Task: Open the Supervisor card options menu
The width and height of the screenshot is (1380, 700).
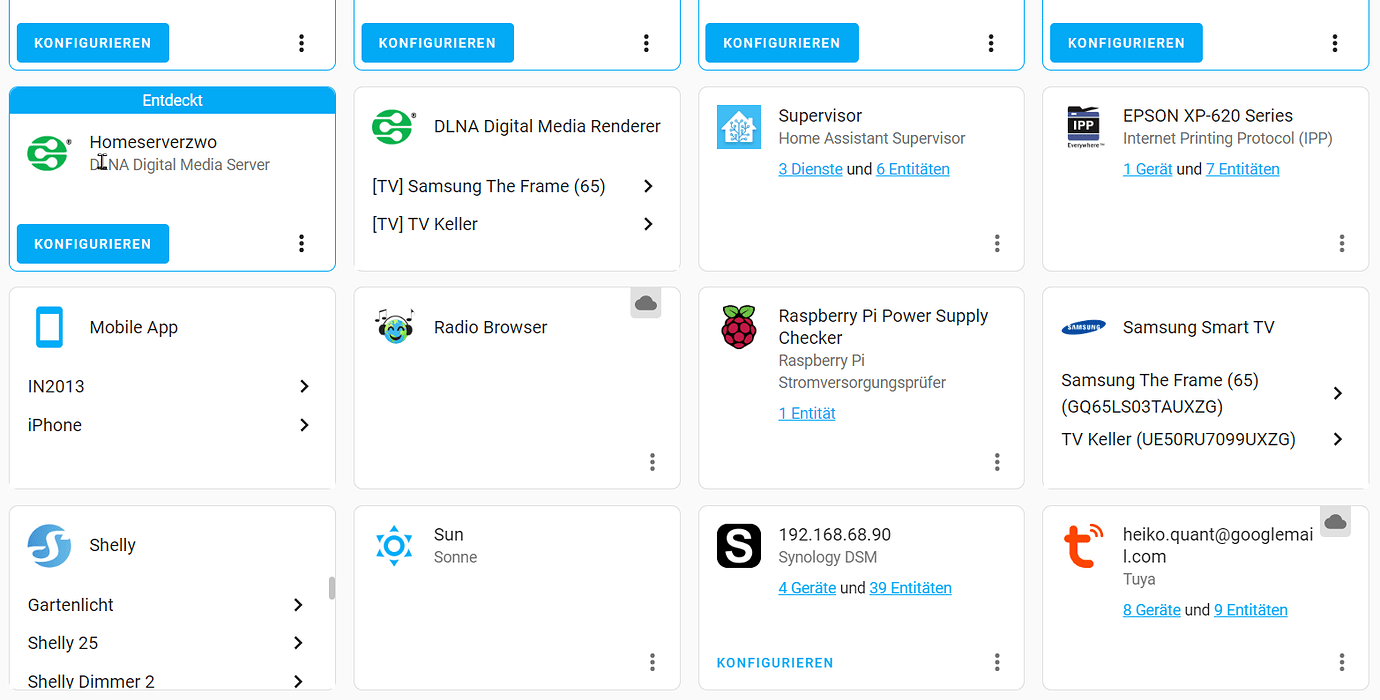Action: click(x=997, y=243)
